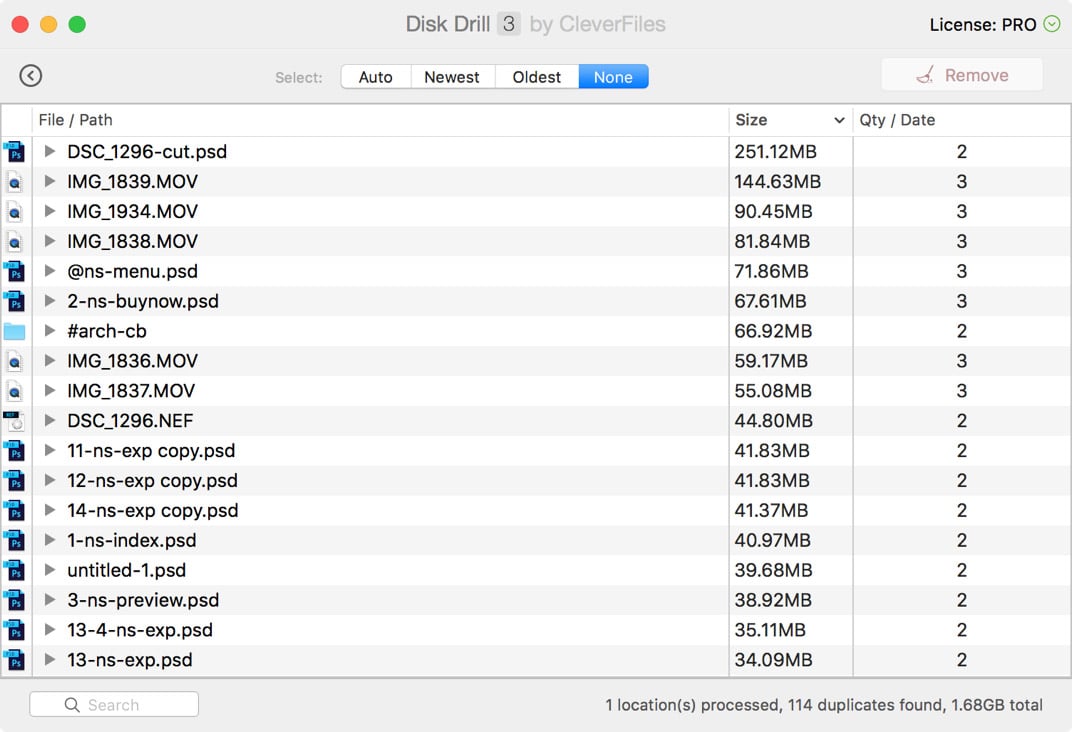1072x732 pixels.
Task: Click the Photoshop file icon for 2-ns-buynow.psd
Action: pyautogui.click(x=15, y=301)
